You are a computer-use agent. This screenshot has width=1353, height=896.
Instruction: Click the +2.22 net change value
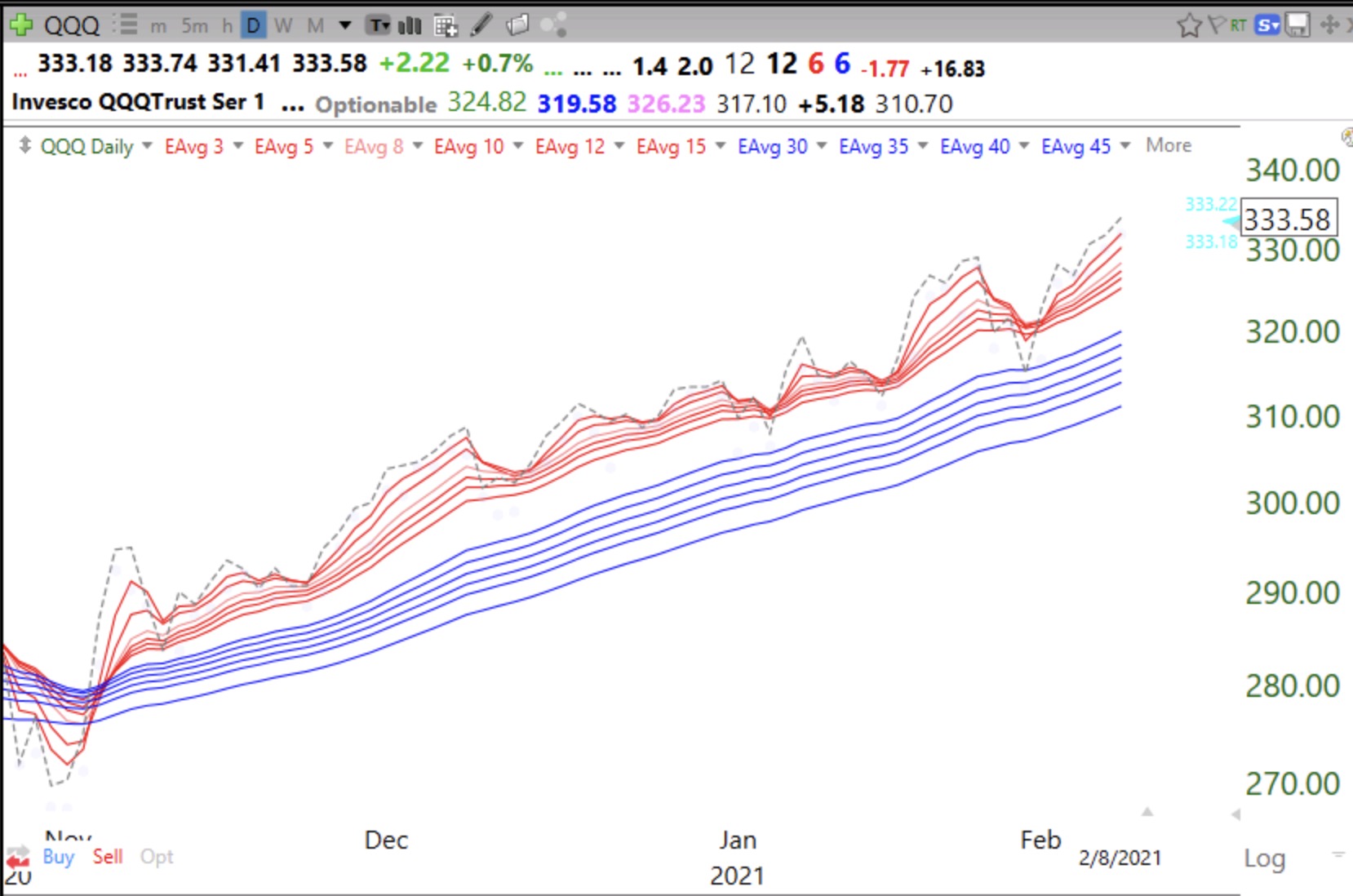click(415, 63)
